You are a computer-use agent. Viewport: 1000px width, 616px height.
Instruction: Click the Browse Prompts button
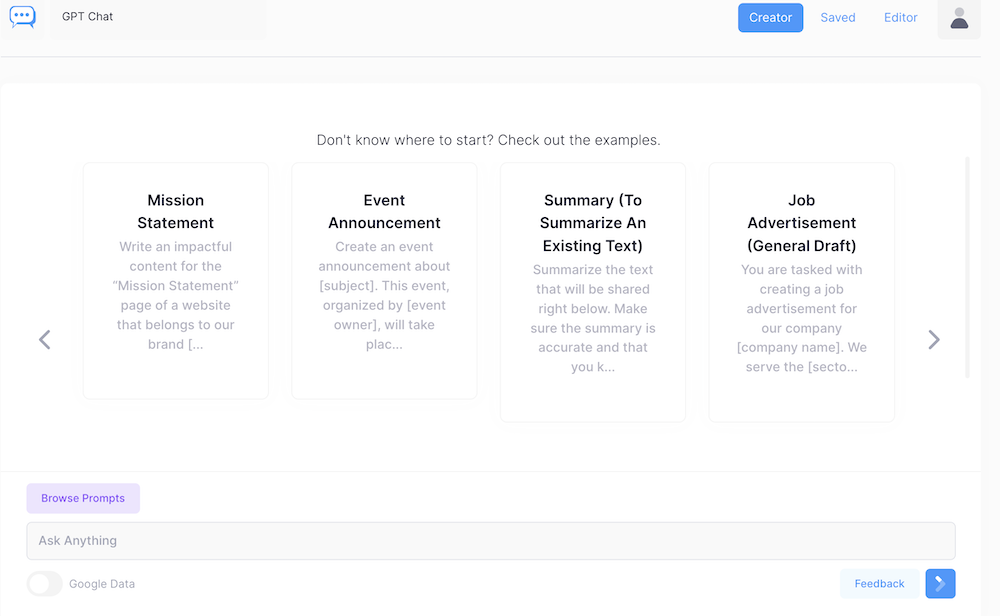click(x=83, y=498)
